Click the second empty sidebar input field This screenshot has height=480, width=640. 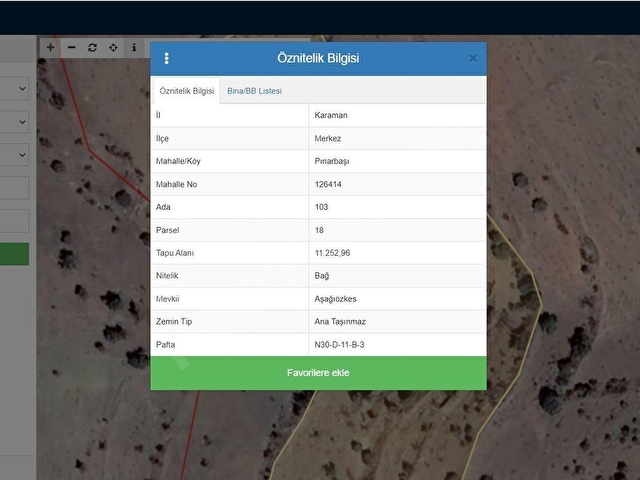[14, 221]
